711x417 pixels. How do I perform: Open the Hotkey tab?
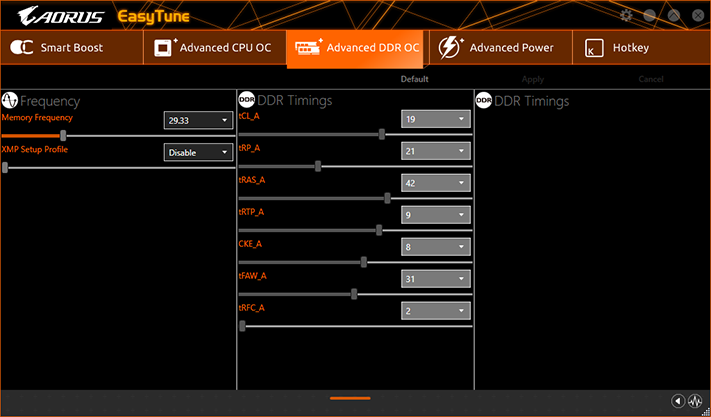pyautogui.click(x=641, y=48)
